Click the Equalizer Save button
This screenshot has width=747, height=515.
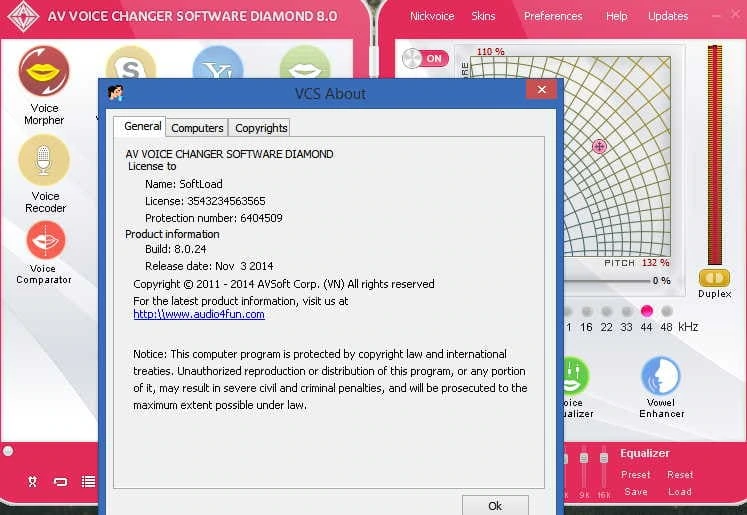pyautogui.click(x=636, y=492)
